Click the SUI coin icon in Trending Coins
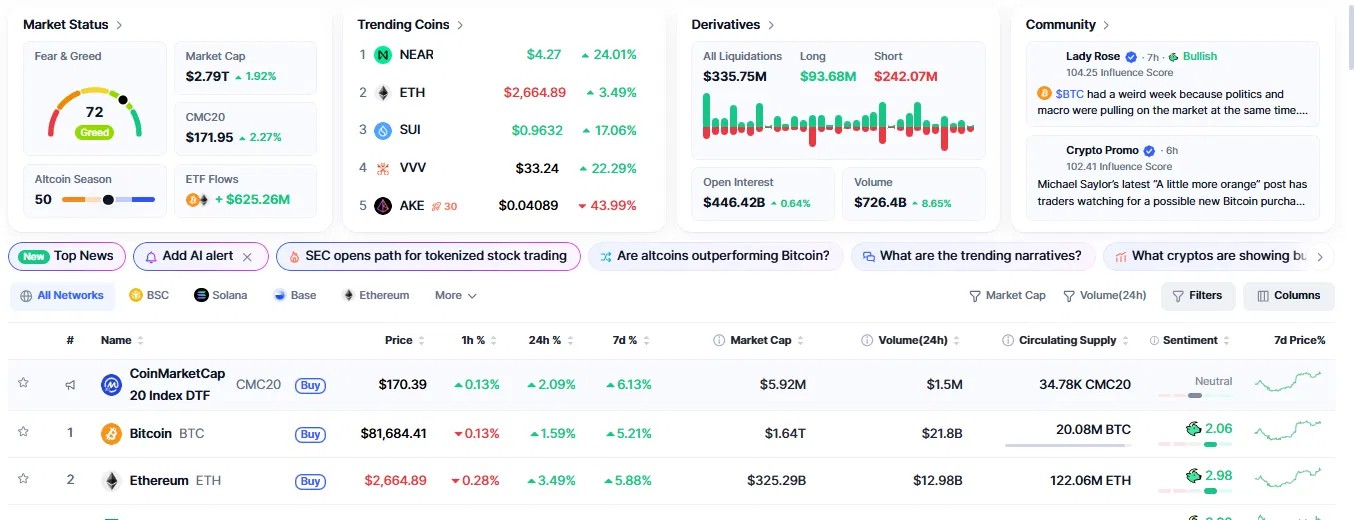The image size is (1354, 520). [x=383, y=130]
